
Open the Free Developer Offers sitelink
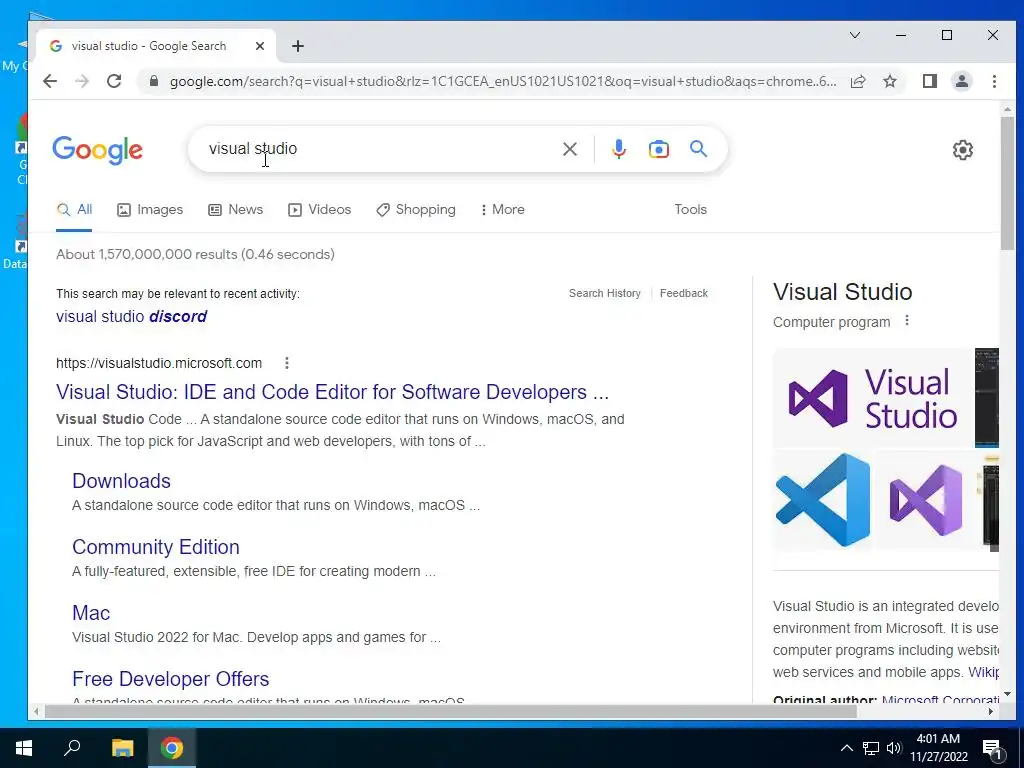[x=170, y=679]
